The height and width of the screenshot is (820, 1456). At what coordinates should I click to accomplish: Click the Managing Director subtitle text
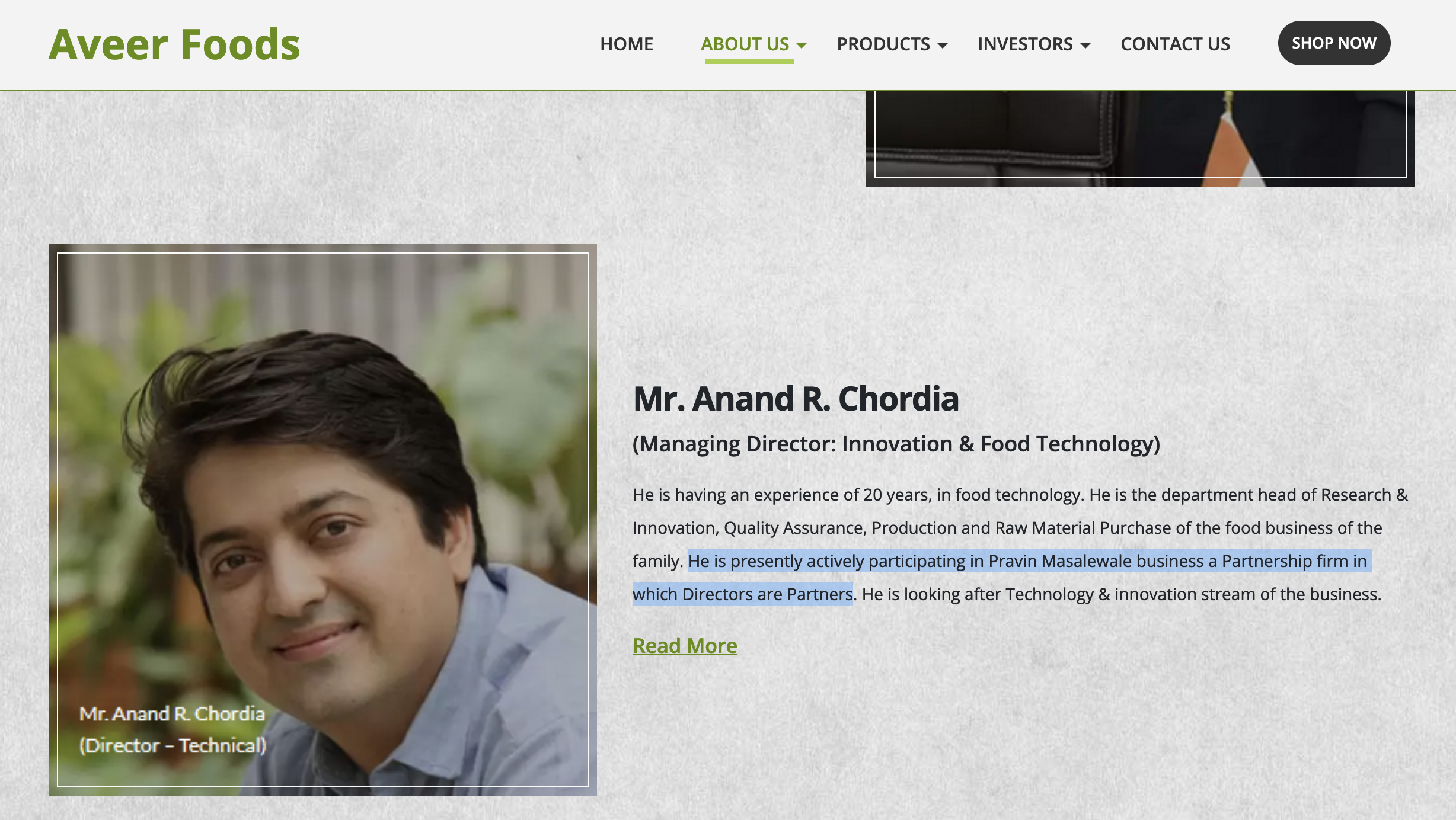coord(896,444)
